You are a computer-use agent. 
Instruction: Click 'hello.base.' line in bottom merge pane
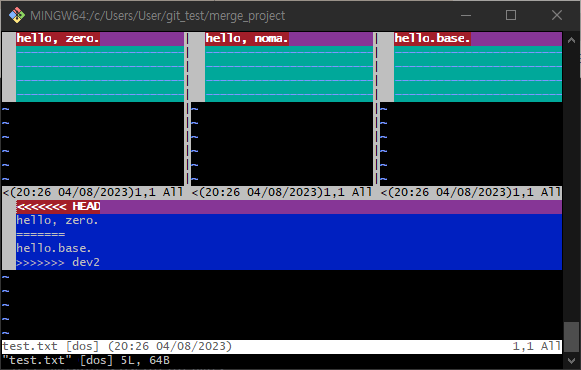(54, 249)
